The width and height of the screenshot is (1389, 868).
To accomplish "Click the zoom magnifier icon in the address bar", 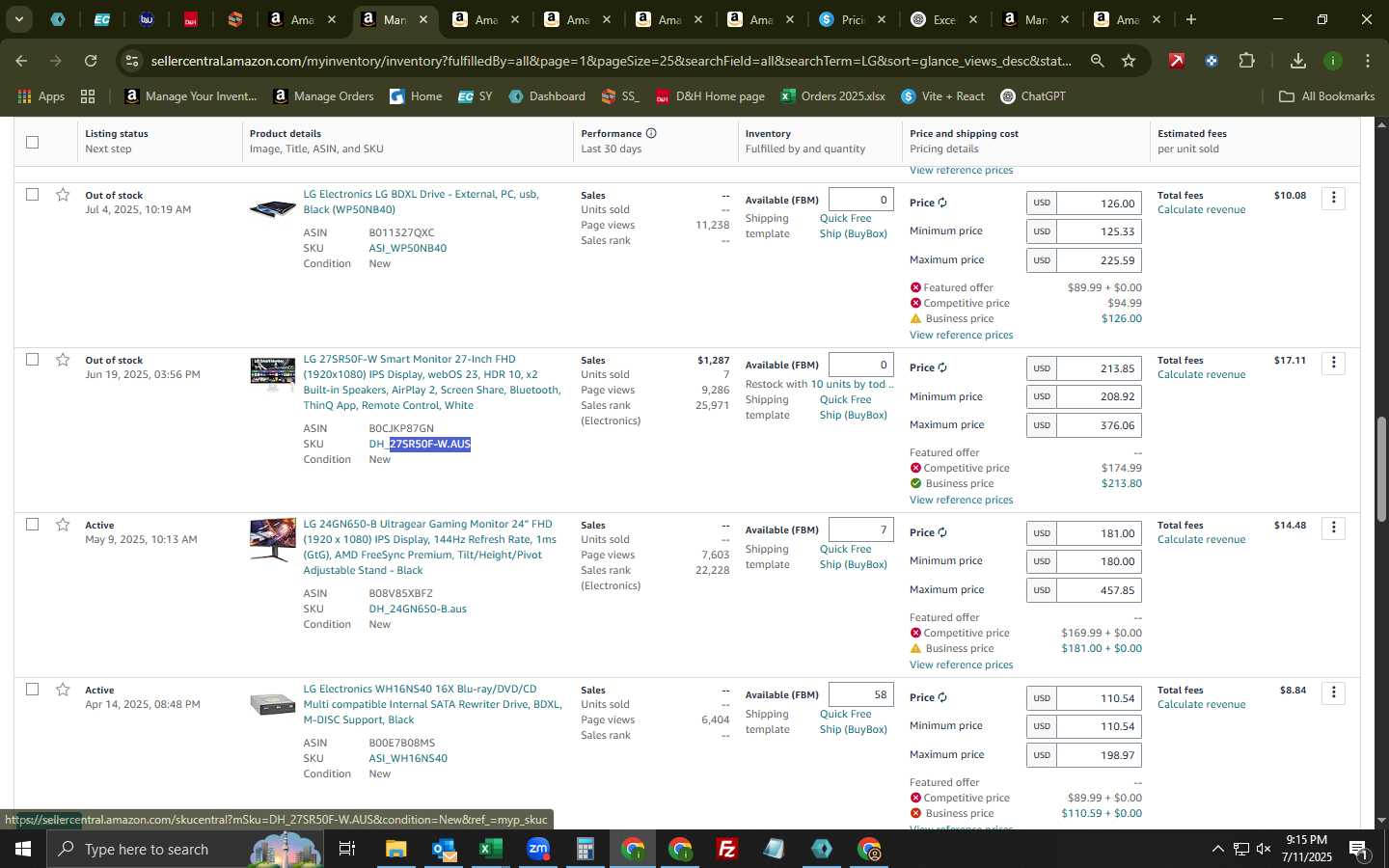I will point(1098,61).
